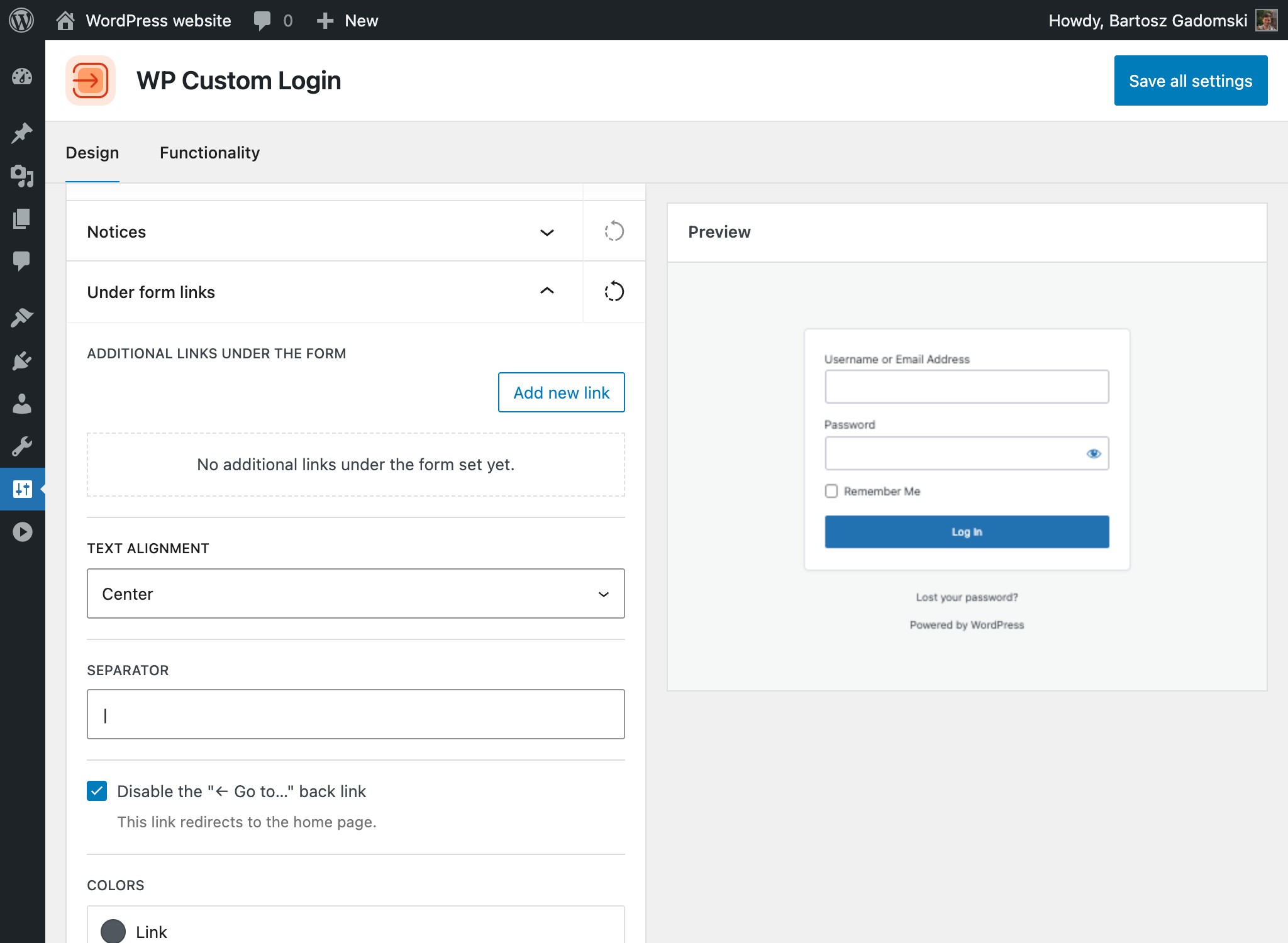Image resolution: width=1288 pixels, height=943 pixels.
Task: Open the Tools wrench icon
Action: [23, 446]
